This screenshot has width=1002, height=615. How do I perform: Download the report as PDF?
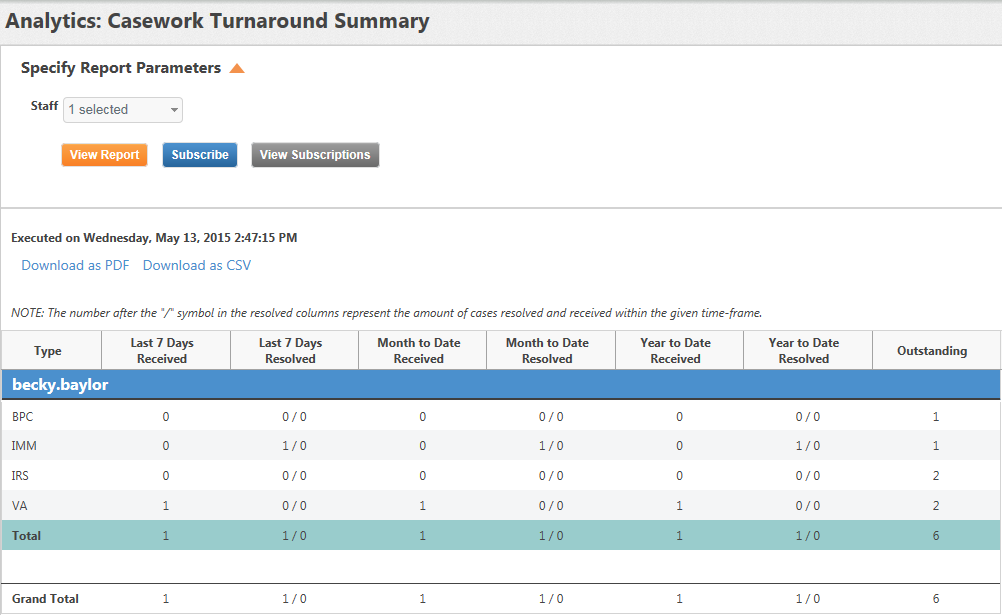pos(75,265)
